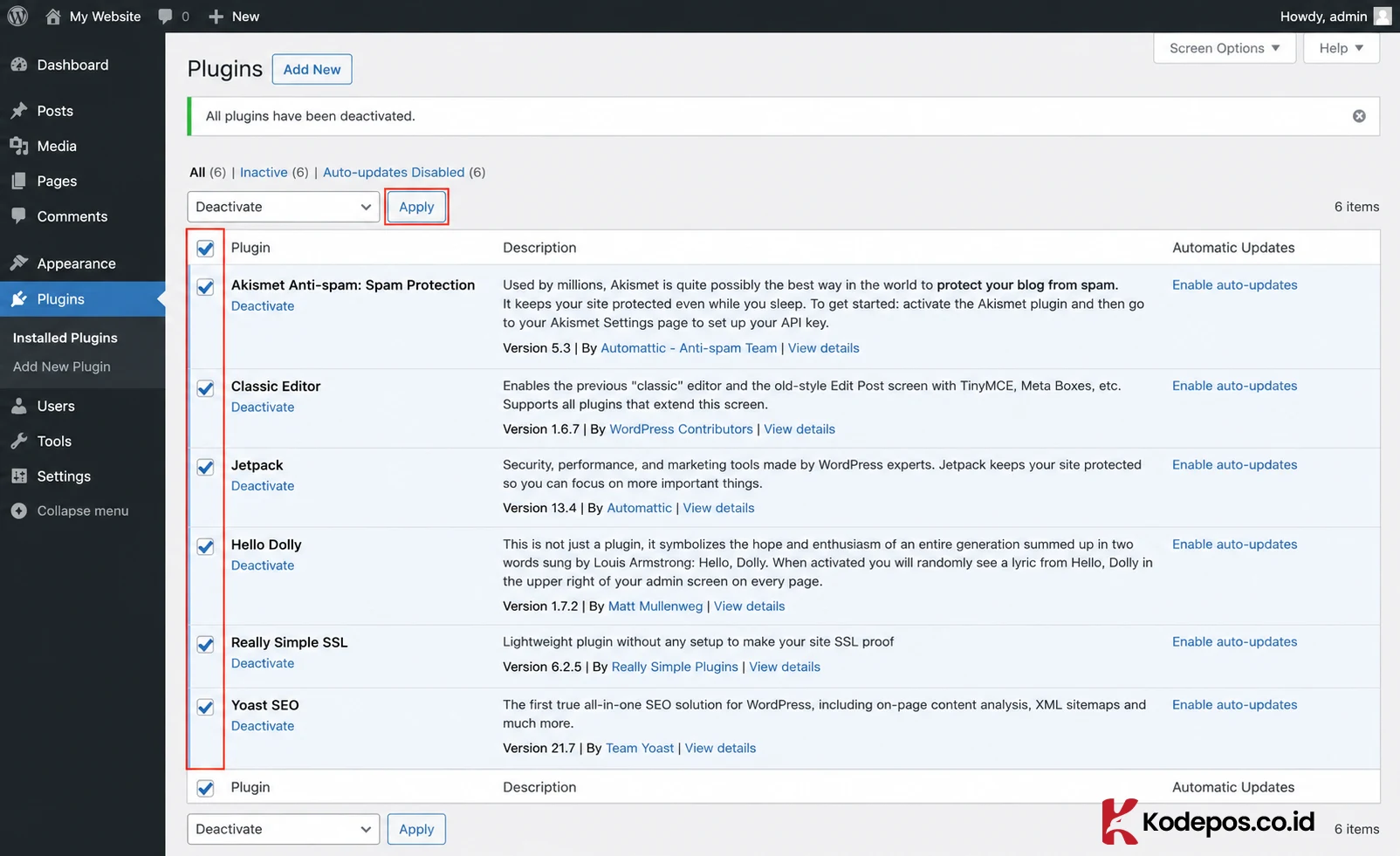Click the Comments speech bubble sidebar icon
Viewport: 1400px width, 856px height.
pyautogui.click(x=18, y=216)
